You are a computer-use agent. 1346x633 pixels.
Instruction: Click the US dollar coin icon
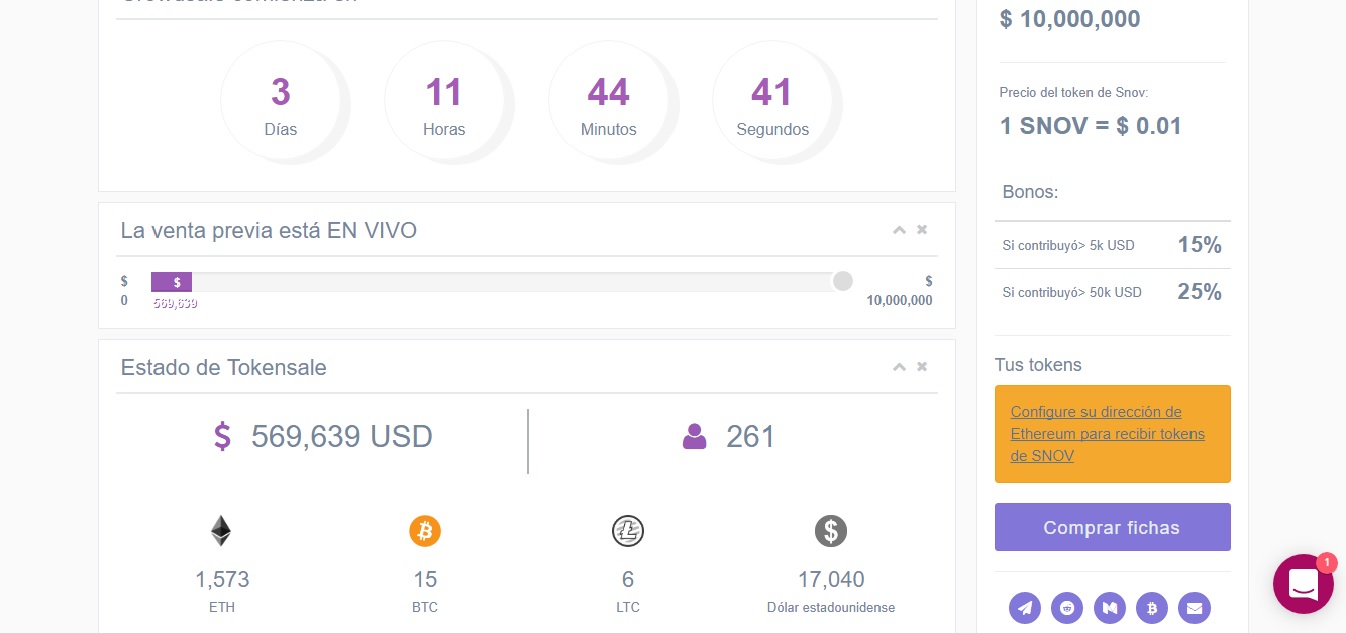tap(831, 531)
